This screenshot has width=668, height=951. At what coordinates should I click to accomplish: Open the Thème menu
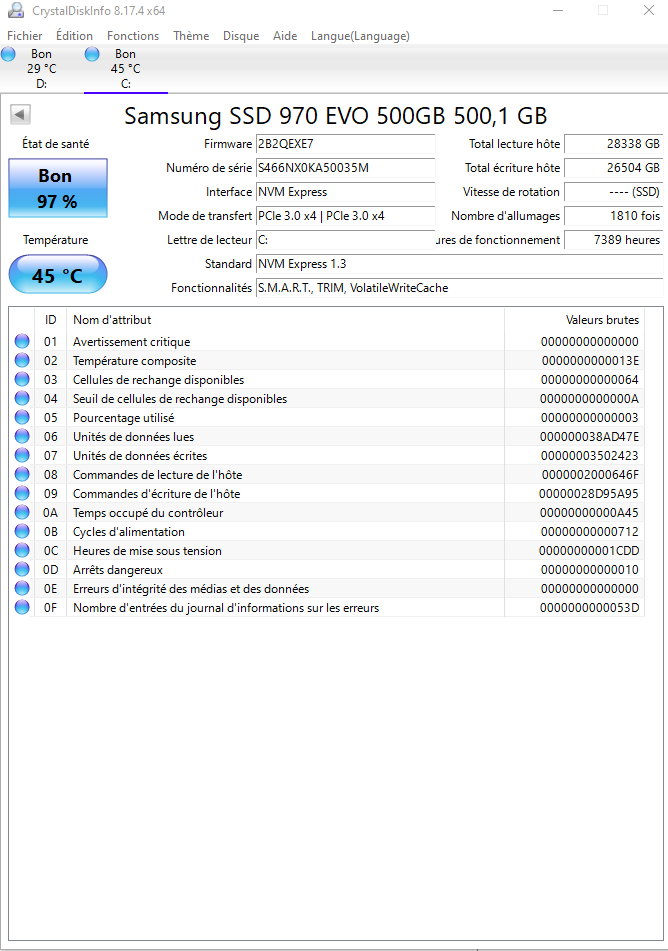coord(191,36)
